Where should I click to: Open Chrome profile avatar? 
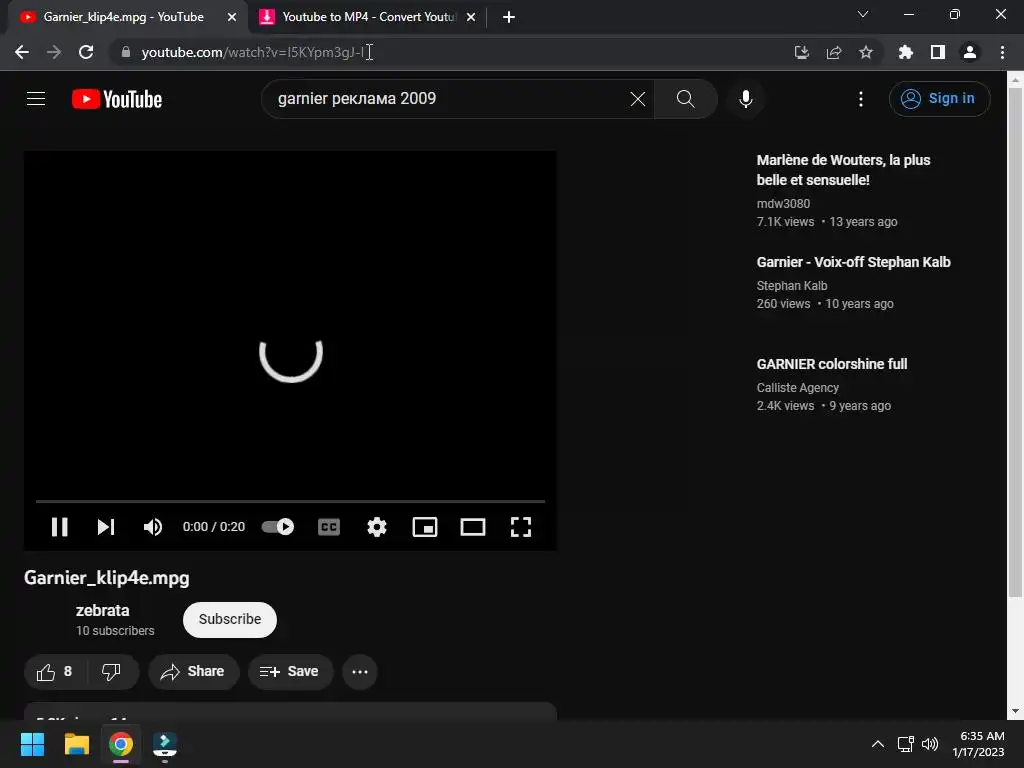(x=970, y=52)
